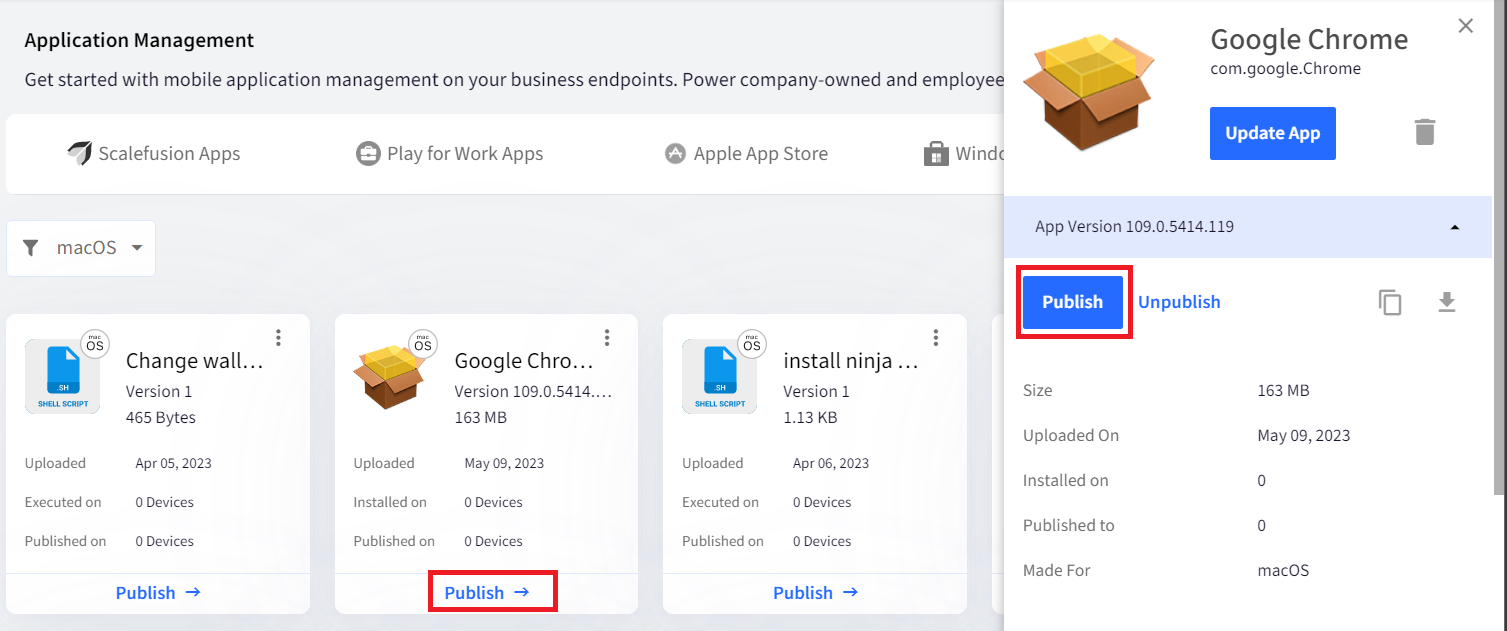Image resolution: width=1507 pixels, height=631 pixels.
Task: Publish the install ninja script
Action: [816, 593]
